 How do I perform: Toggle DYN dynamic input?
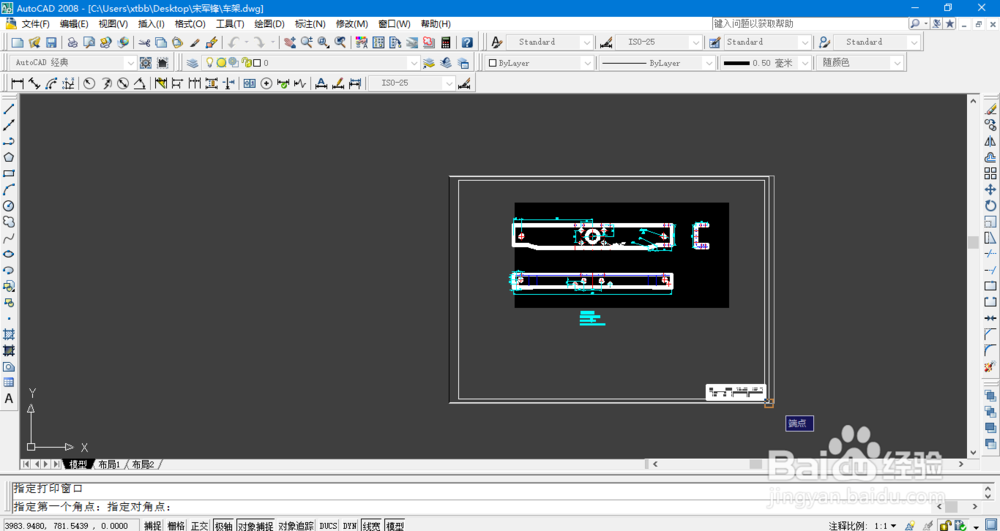(x=349, y=526)
